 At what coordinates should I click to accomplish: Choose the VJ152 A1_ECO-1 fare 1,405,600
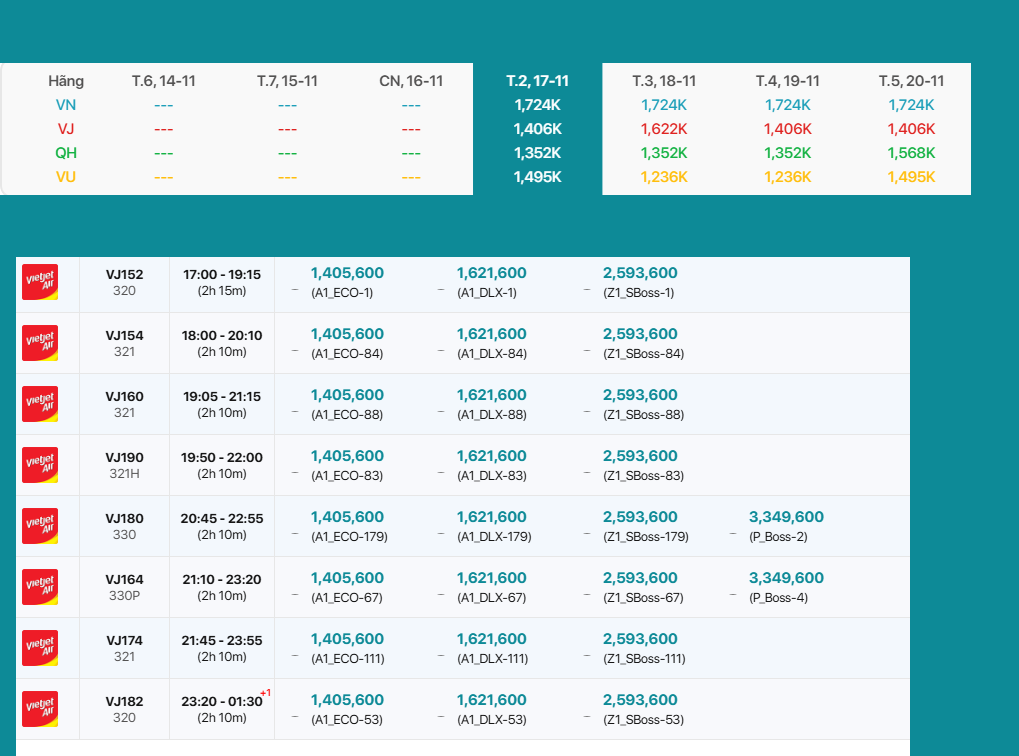[x=347, y=273]
